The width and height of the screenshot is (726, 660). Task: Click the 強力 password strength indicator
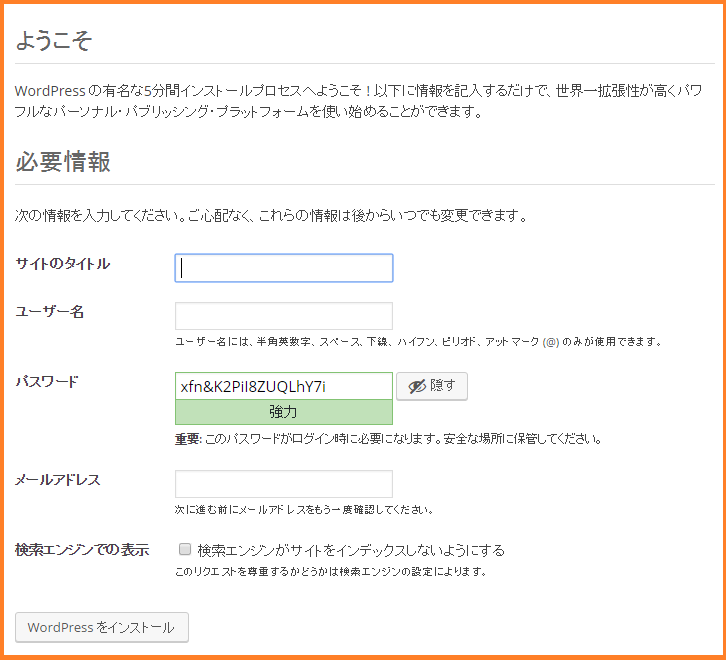(x=284, y=412)
